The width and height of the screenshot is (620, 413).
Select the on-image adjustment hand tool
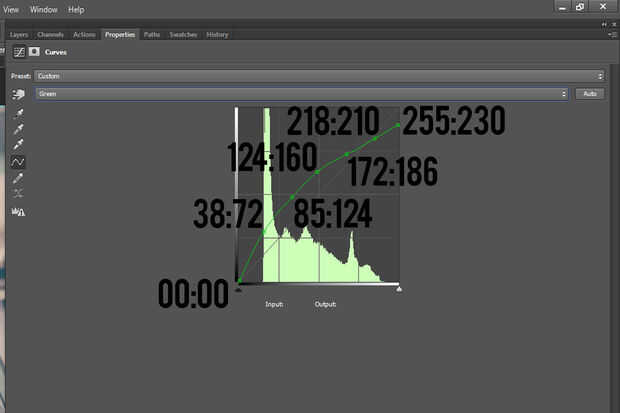coord(18,94)
